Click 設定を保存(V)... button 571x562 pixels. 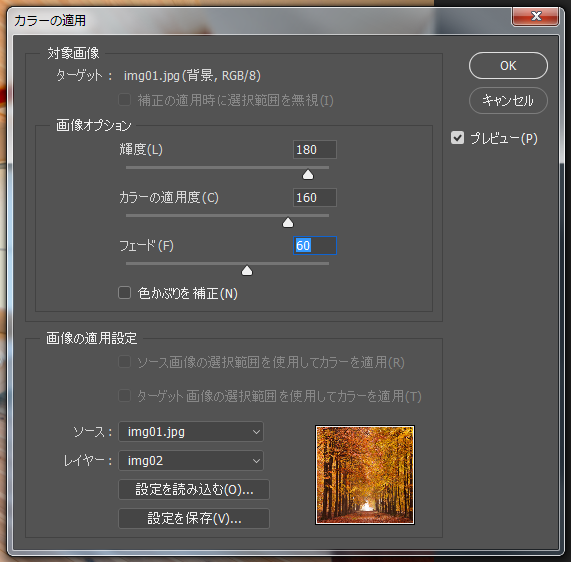(x=194, y=518)
